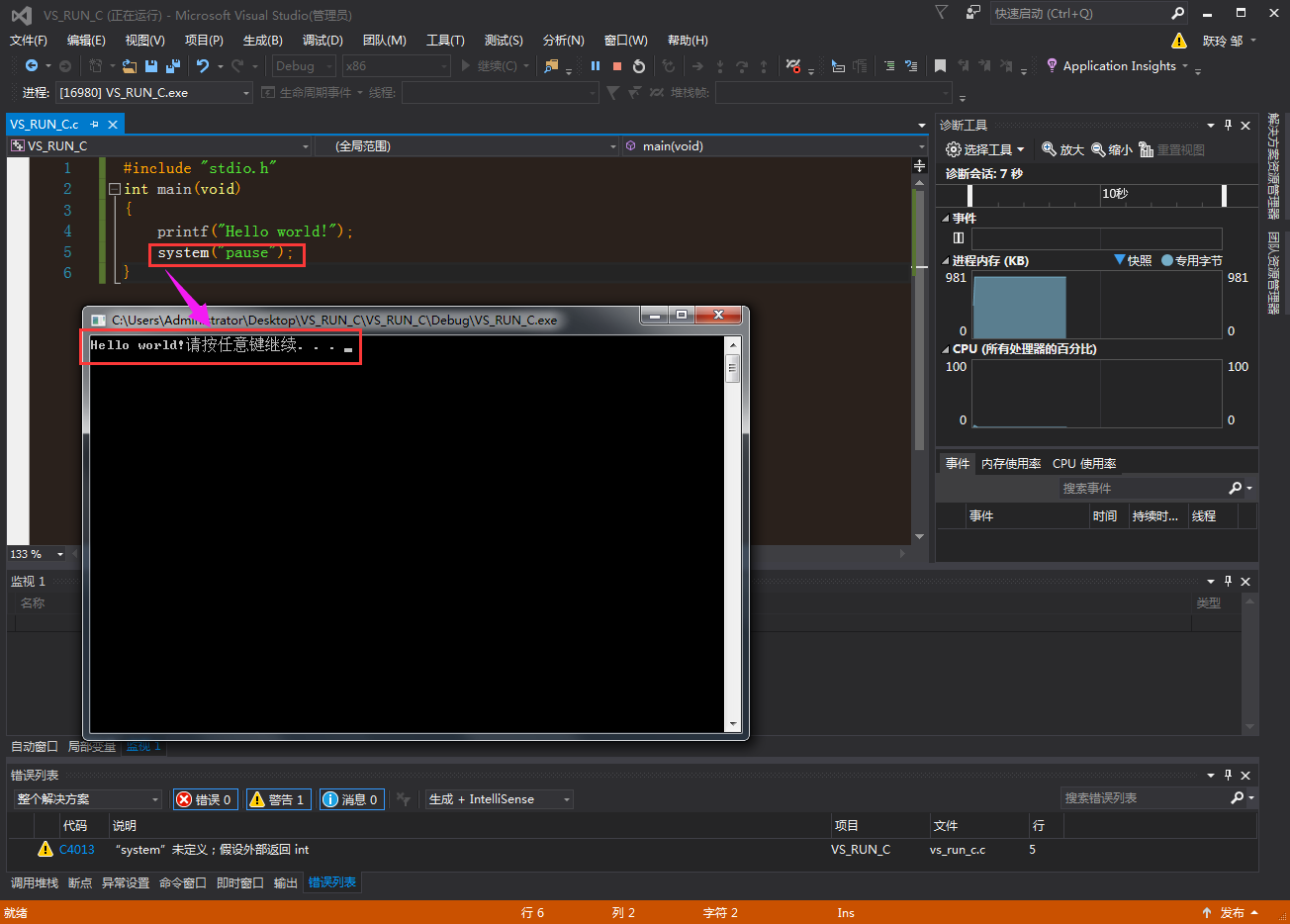Pin the Error List panel
The width and height of the screenshot is (1290, 924).
coord(1228,776)
